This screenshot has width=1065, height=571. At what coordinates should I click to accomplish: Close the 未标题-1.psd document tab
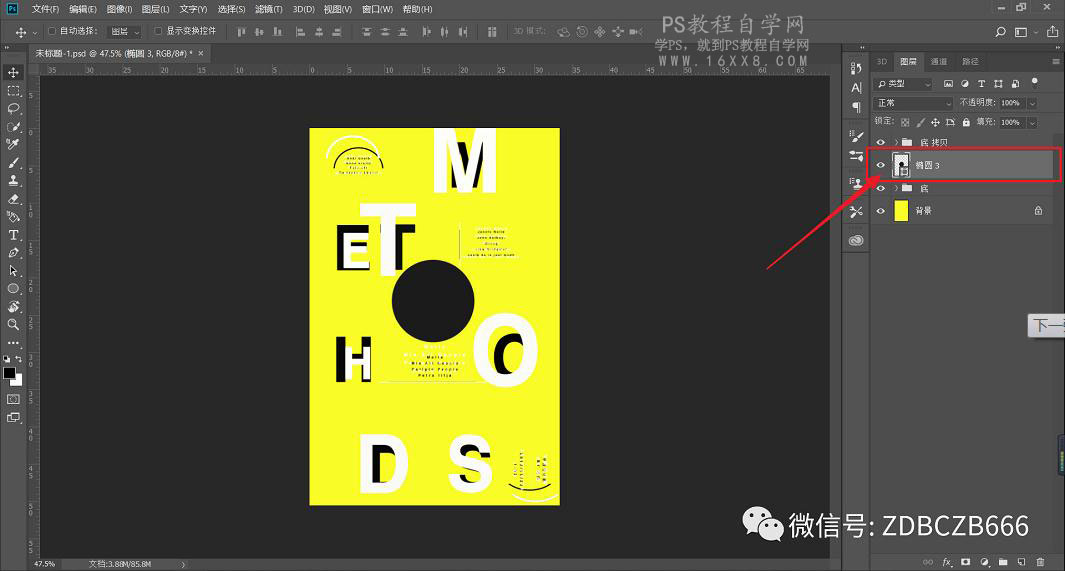click(201, 53)
